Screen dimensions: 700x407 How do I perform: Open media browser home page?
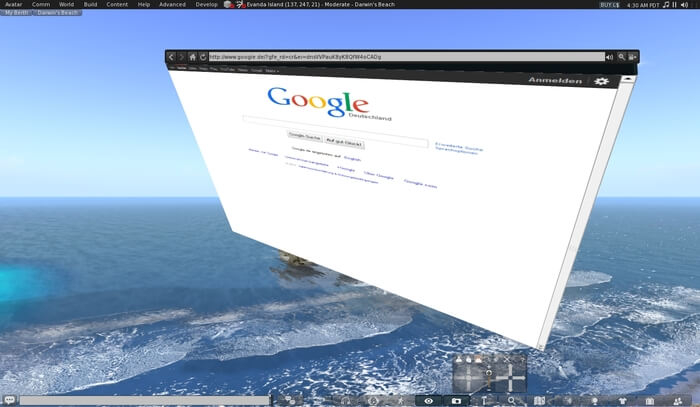[x=192, y=57]
